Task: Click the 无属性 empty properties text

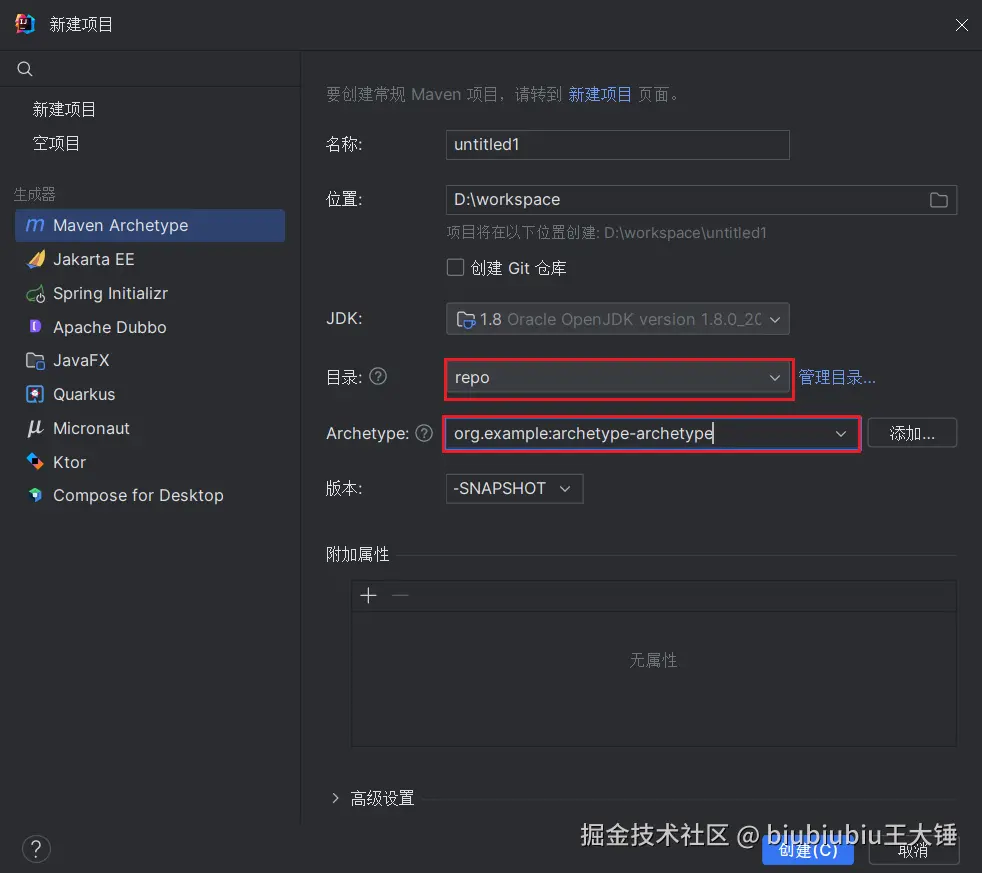Action: pyautogui.click(x=653, y=660)
